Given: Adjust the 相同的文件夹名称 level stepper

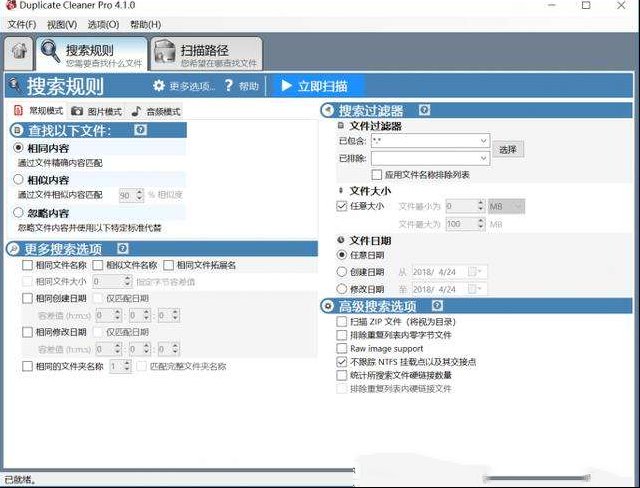Looking at the screenshot, I should click(x=127, y=366).
